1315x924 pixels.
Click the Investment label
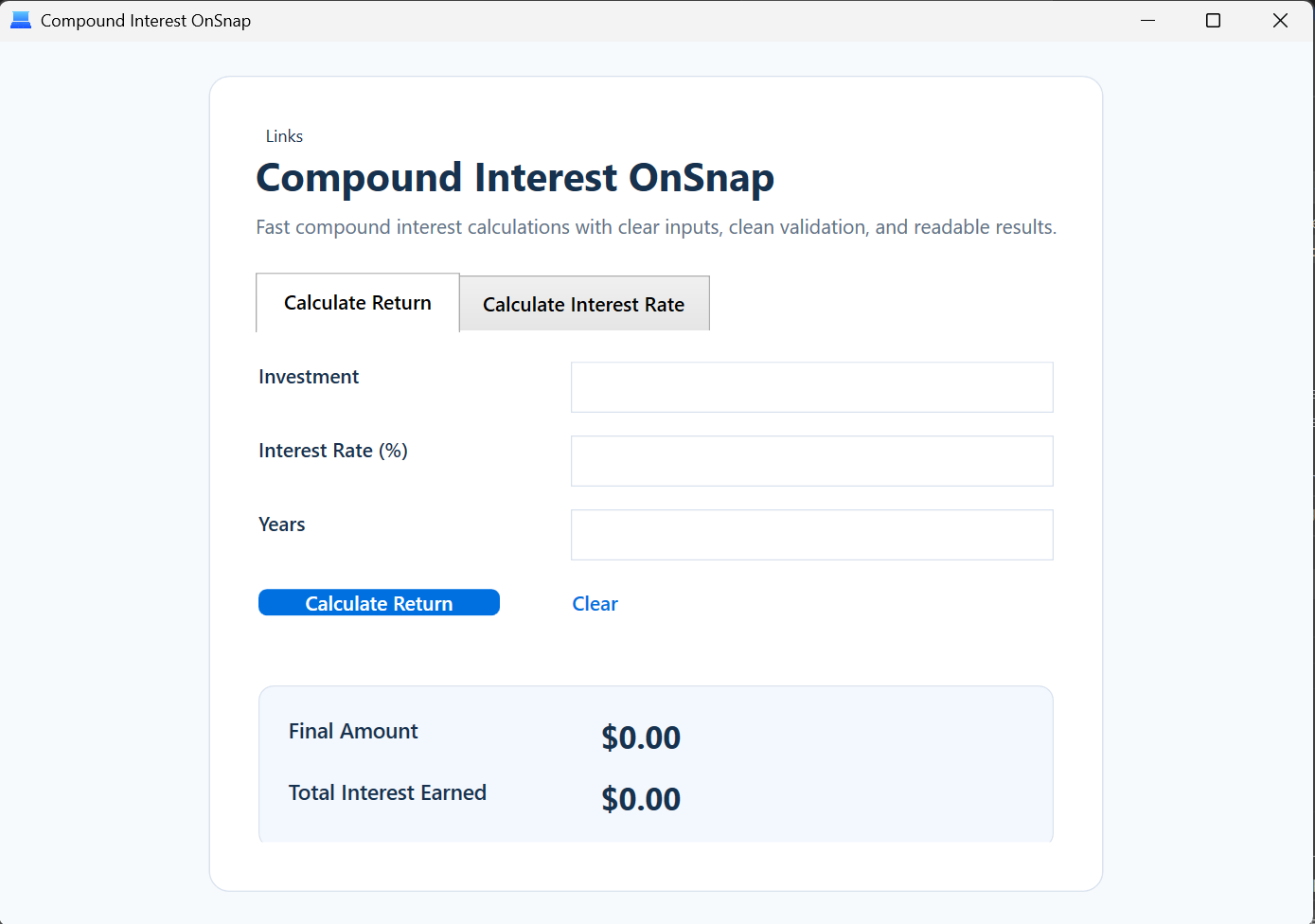309,377
